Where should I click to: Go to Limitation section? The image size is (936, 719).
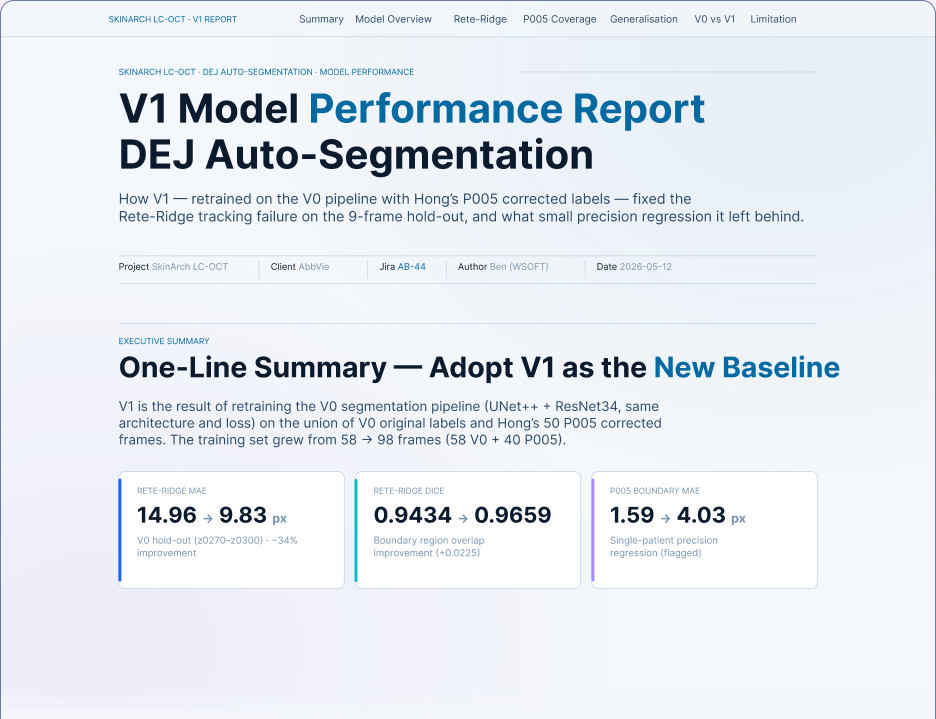click(x=773, y=19)
